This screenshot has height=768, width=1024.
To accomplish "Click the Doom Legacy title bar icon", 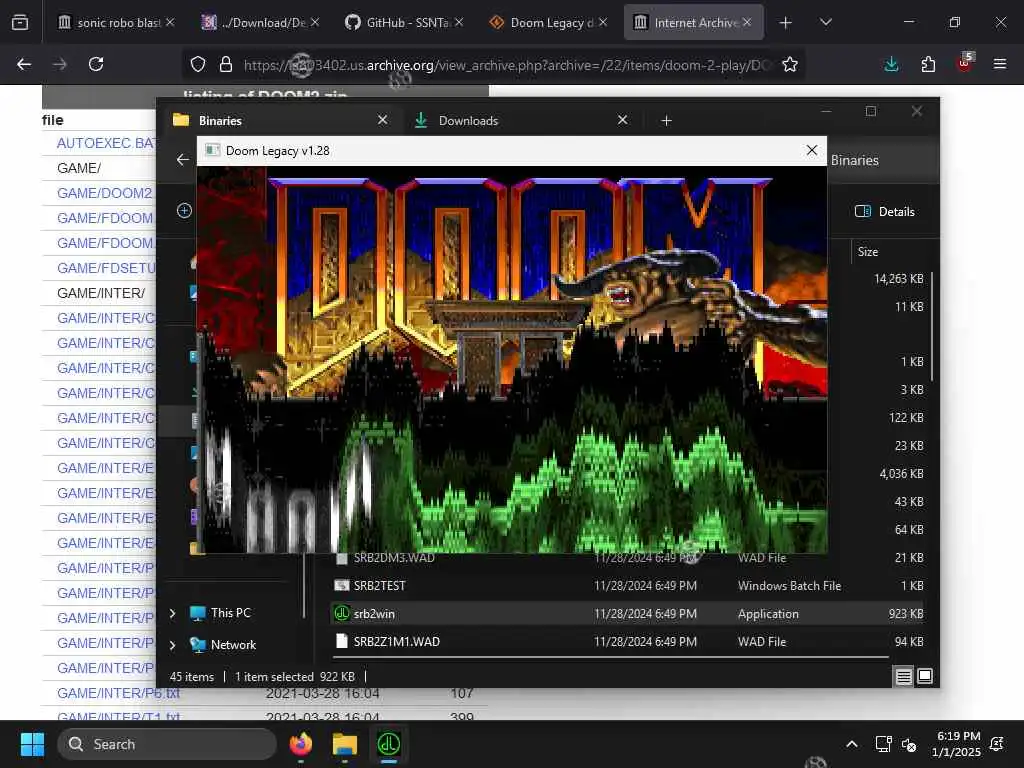I will click(212, 150).
